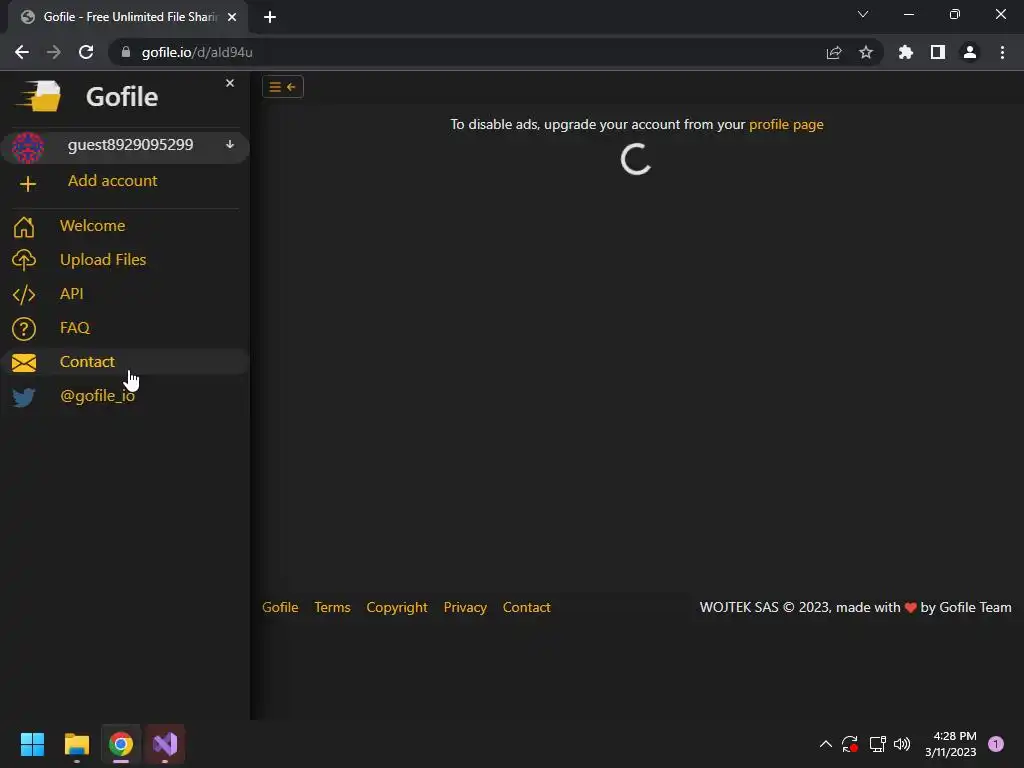Show hidden system tray icons
This screenshot has height=768, width=1024.
825,744
